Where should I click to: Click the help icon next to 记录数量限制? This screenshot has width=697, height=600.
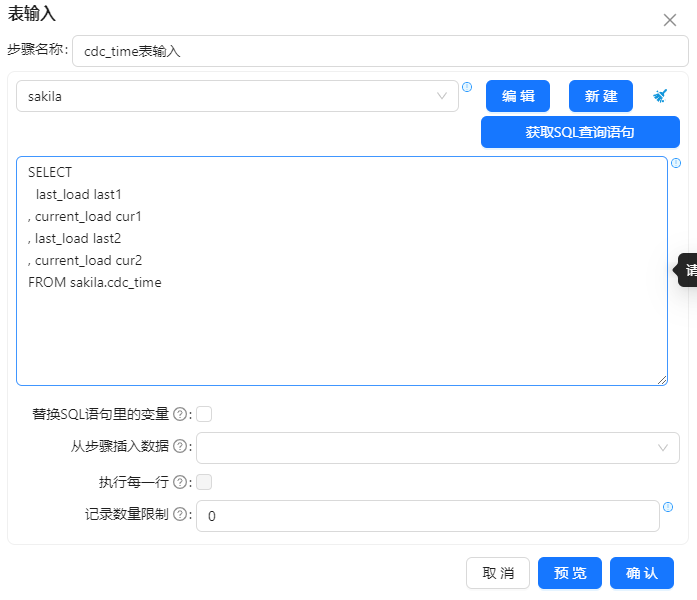pyautogui.click(x=180, y=515)
